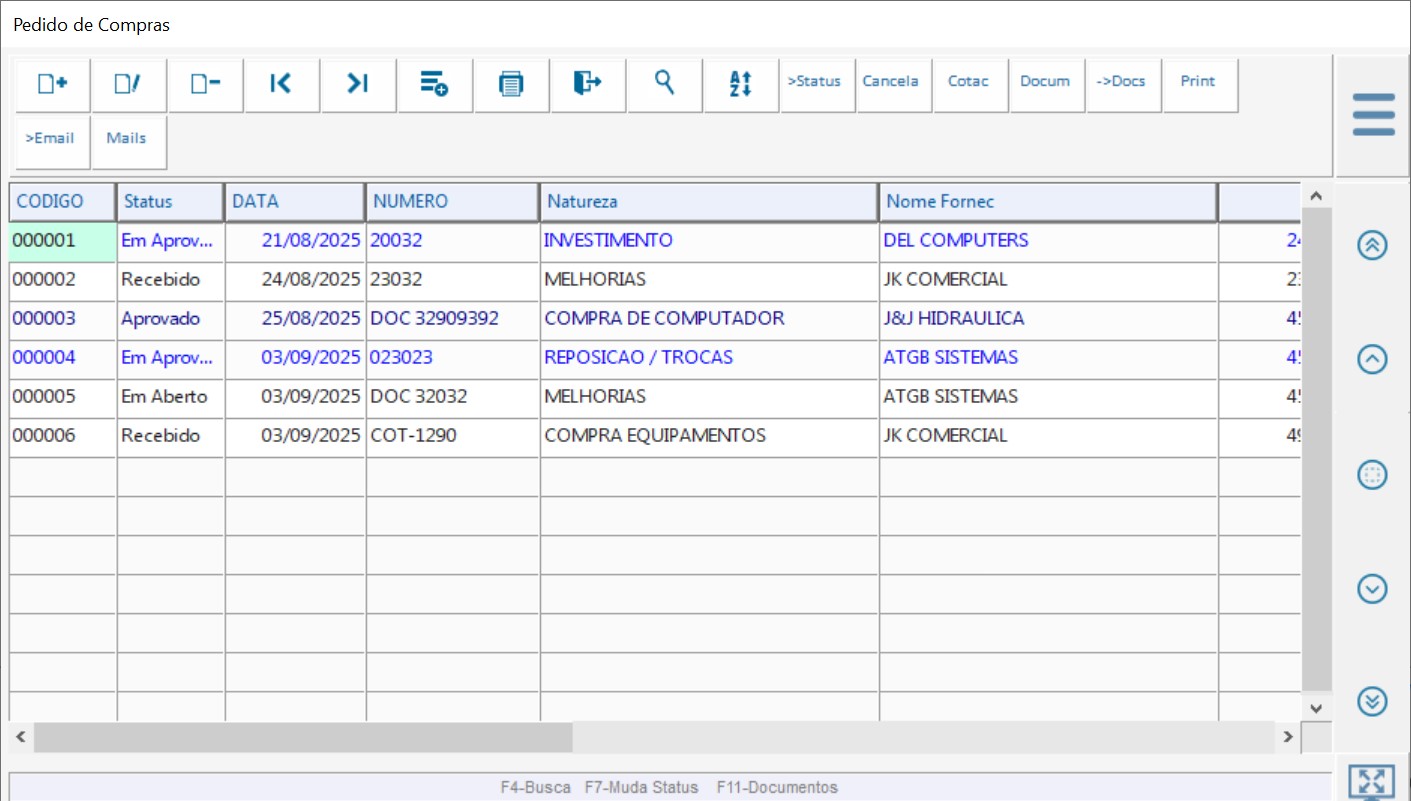Open the hamburger menu on right
Image resolution: width=1411 pixels, height=801 pixels.
coord(1373,115)
